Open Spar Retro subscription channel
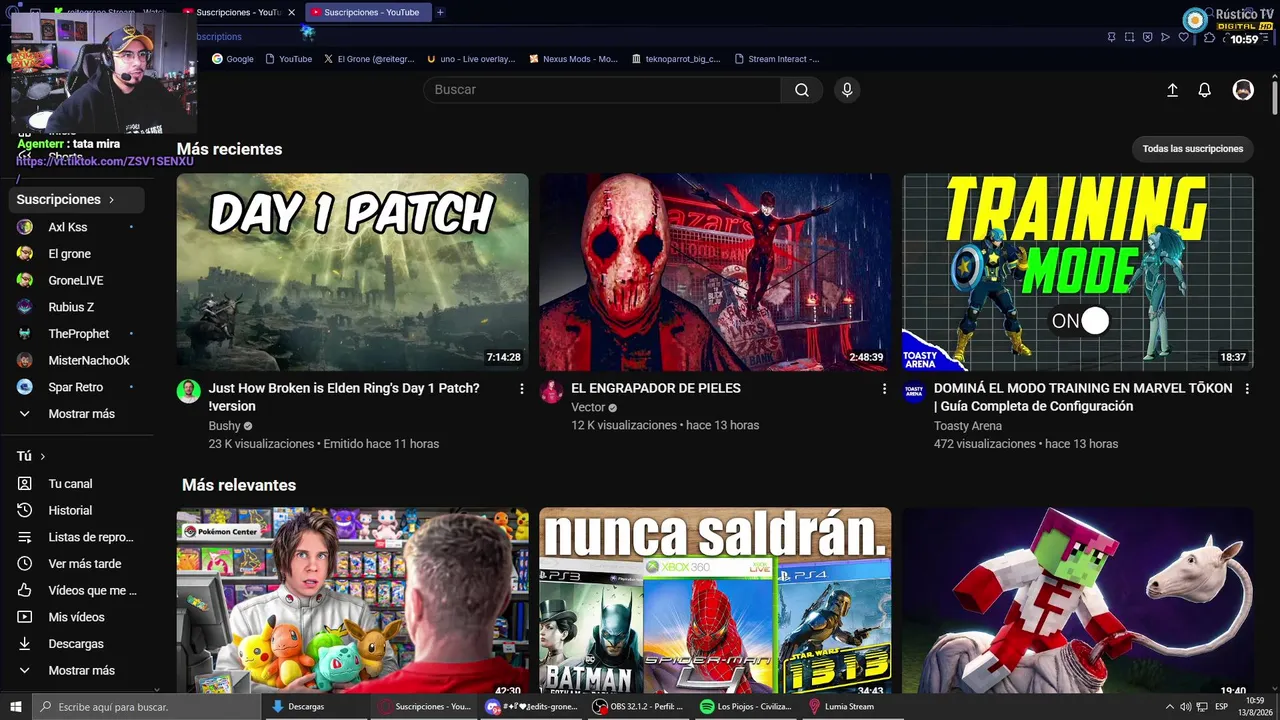The image size is (1280, 720). (77, 387)
